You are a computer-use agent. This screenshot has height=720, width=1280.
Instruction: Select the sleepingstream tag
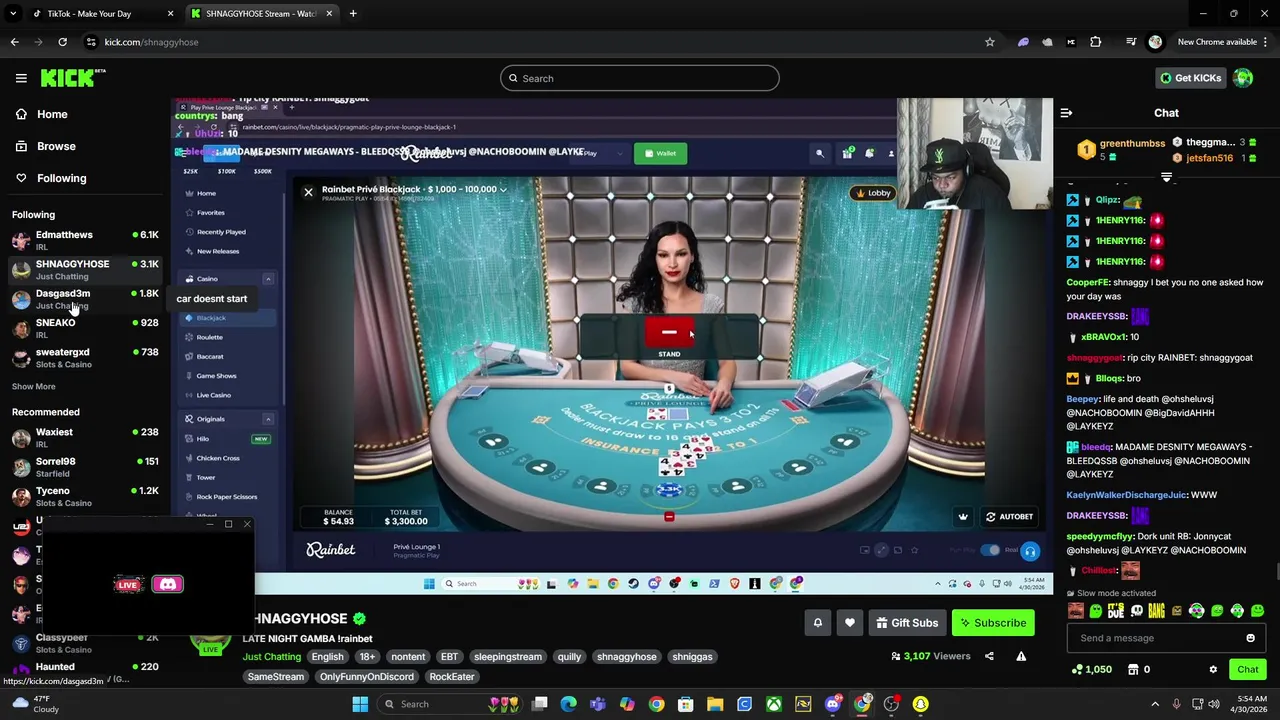tap(508, 657)
